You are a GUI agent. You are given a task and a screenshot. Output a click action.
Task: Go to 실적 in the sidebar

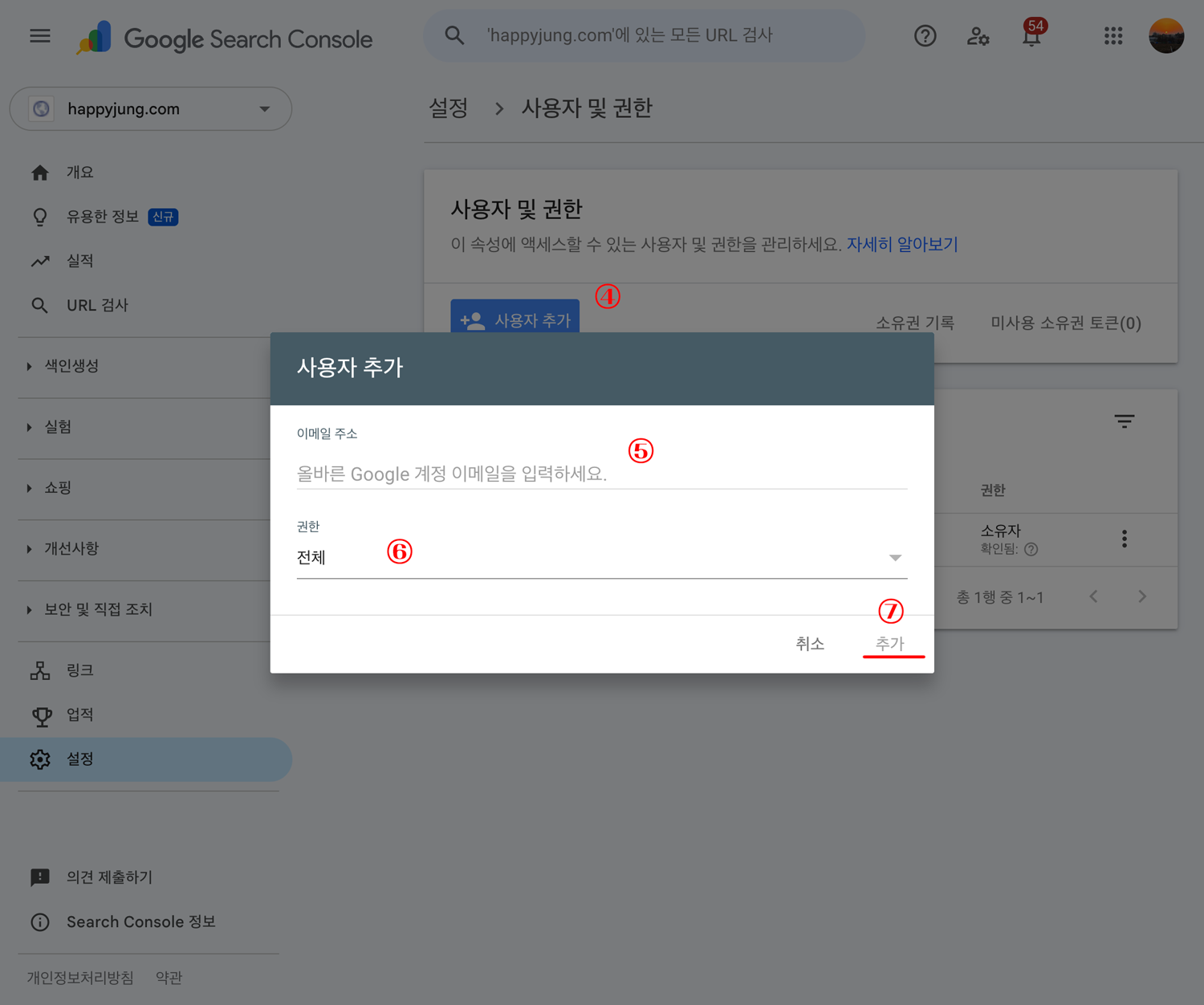click(79, 261)
